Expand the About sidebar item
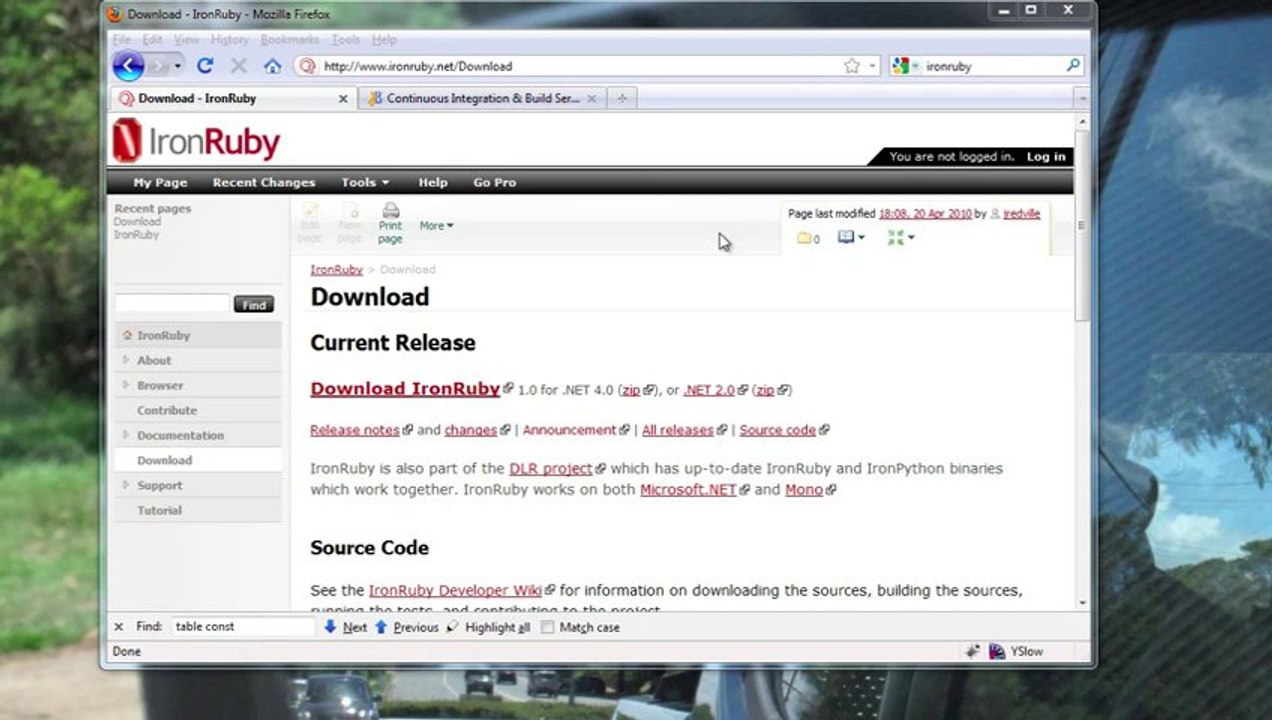Viewport: 1272px width, 720px height. [x=126, y=360]
